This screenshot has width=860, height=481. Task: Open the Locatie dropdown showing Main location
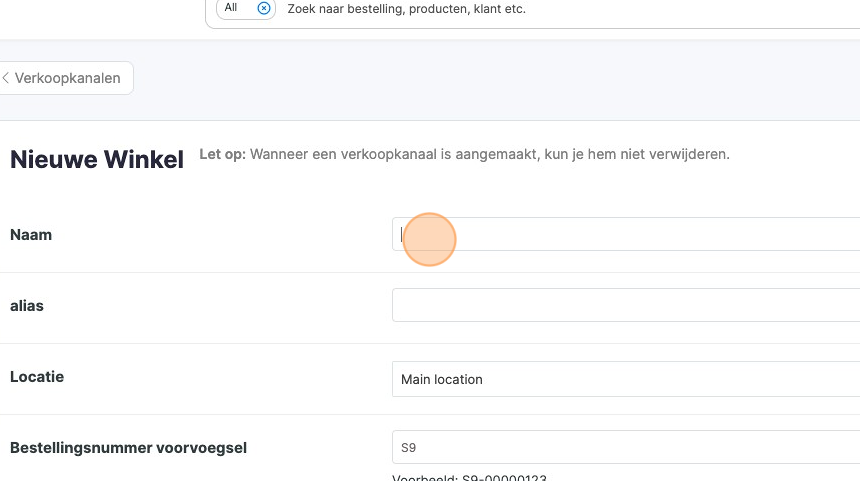[x=626, y=379]
